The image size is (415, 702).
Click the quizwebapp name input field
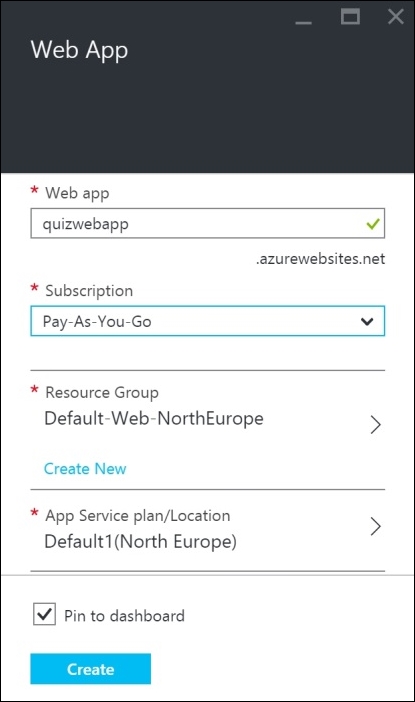pyautogui.click(x=208, y=223)
